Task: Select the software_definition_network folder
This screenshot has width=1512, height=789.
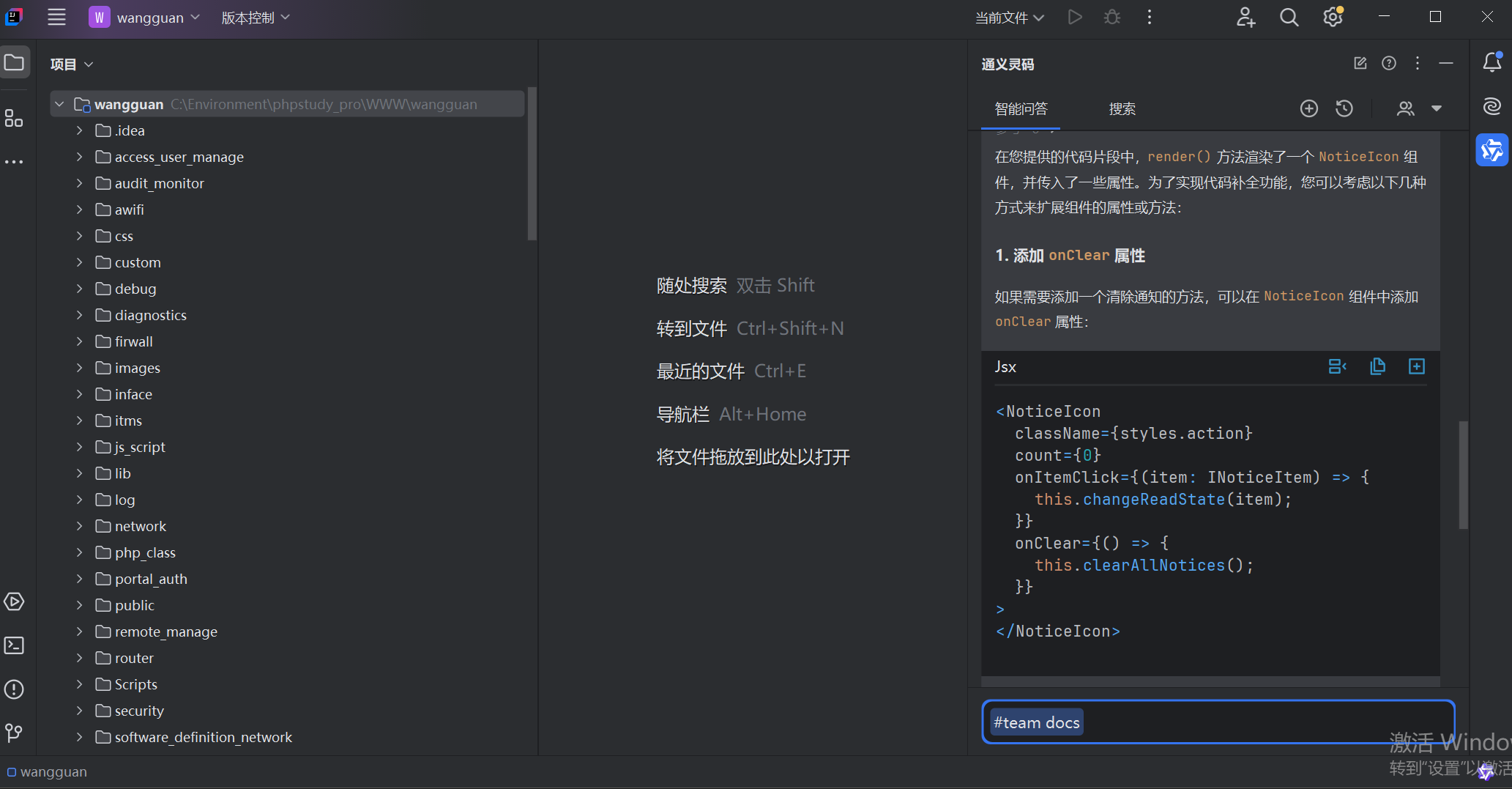Action: click(x=204, y=737)
